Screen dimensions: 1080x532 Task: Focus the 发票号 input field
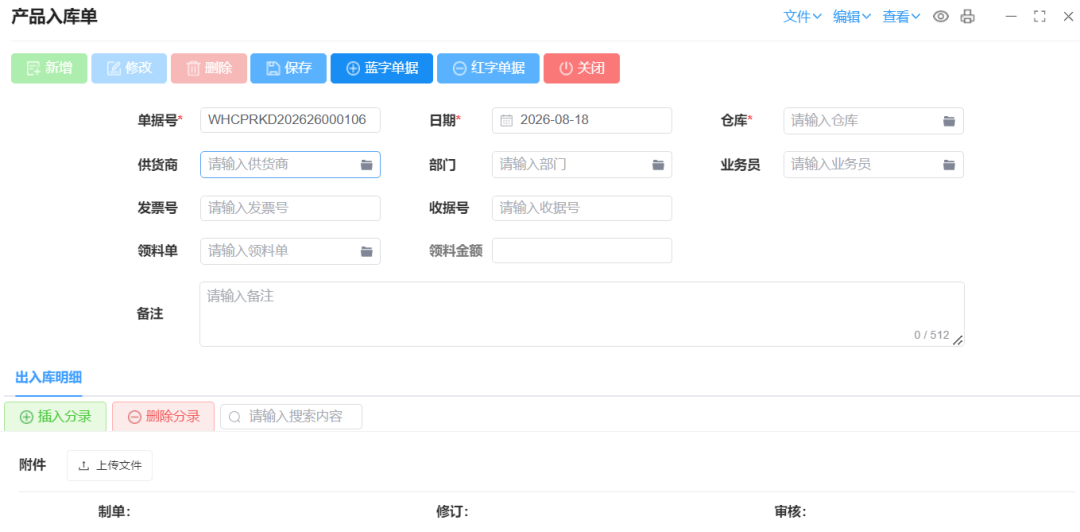coord(290,208)
